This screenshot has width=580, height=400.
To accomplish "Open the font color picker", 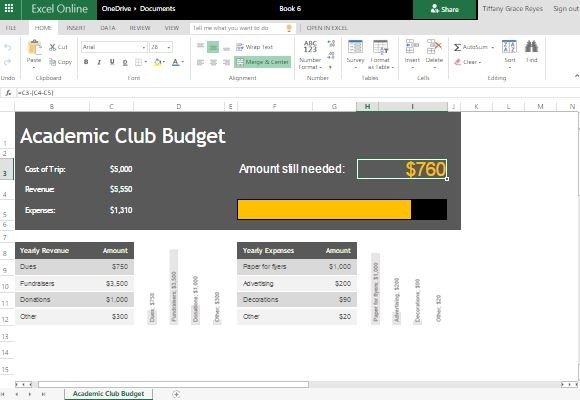I will pyautogui.click(x=178, y=62).
